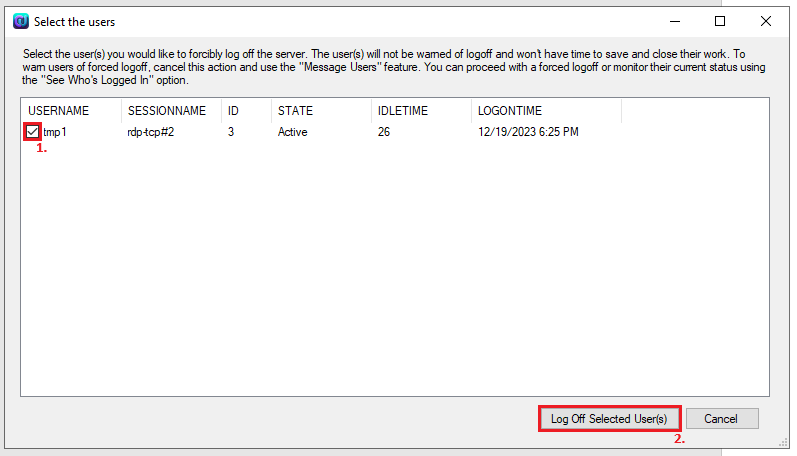
Task: Cancel the forced logoff dialog
Action: click(722, 419)
